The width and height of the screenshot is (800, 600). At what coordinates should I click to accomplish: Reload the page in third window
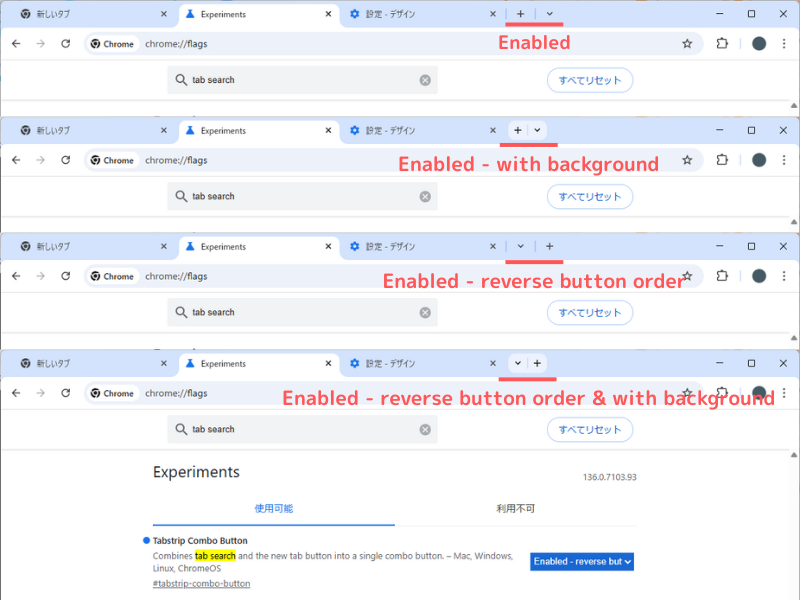(x=66, y=276)
